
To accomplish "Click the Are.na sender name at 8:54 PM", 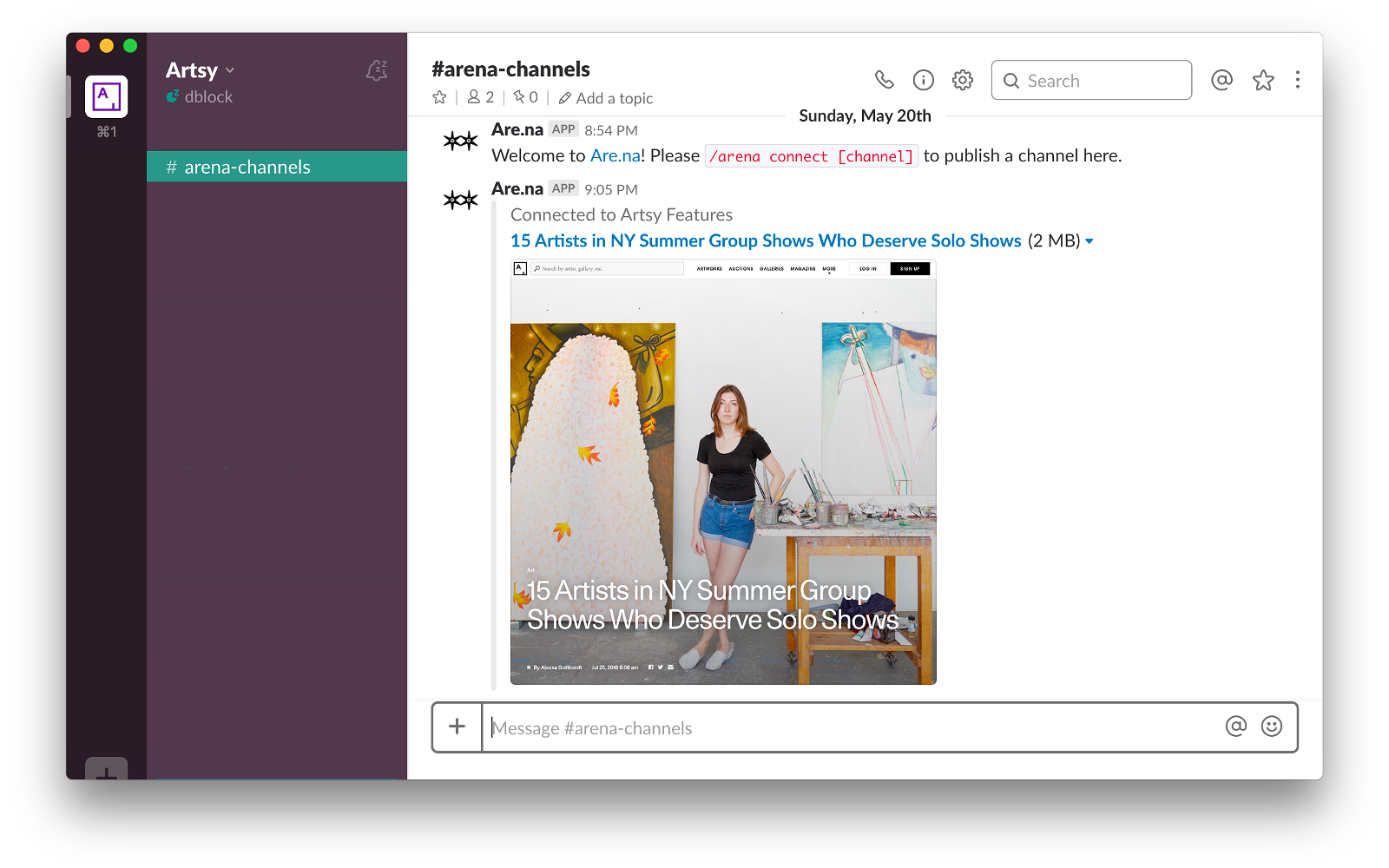I will [x=517, y=129].
